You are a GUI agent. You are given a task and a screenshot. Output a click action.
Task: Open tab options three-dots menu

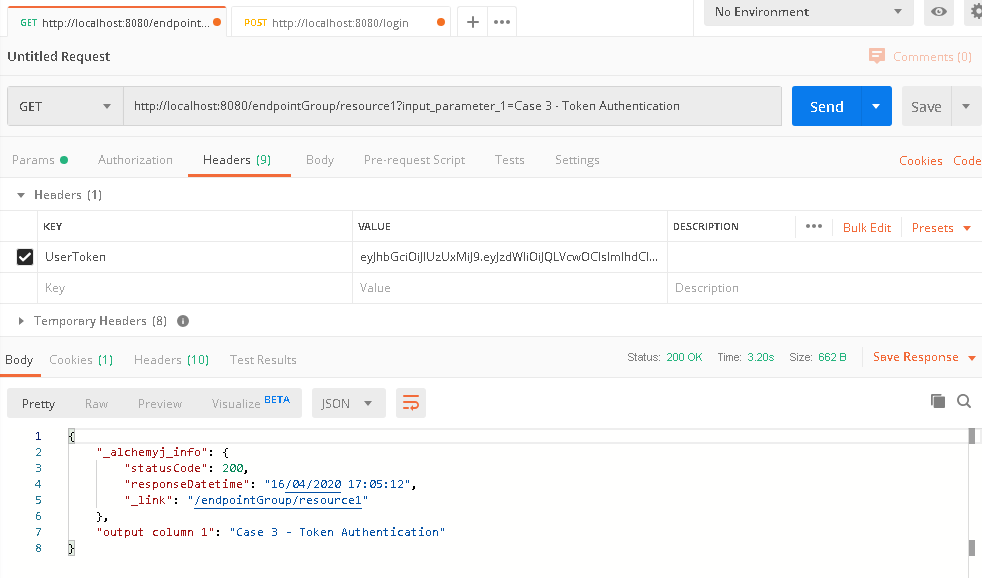[502, 22]
